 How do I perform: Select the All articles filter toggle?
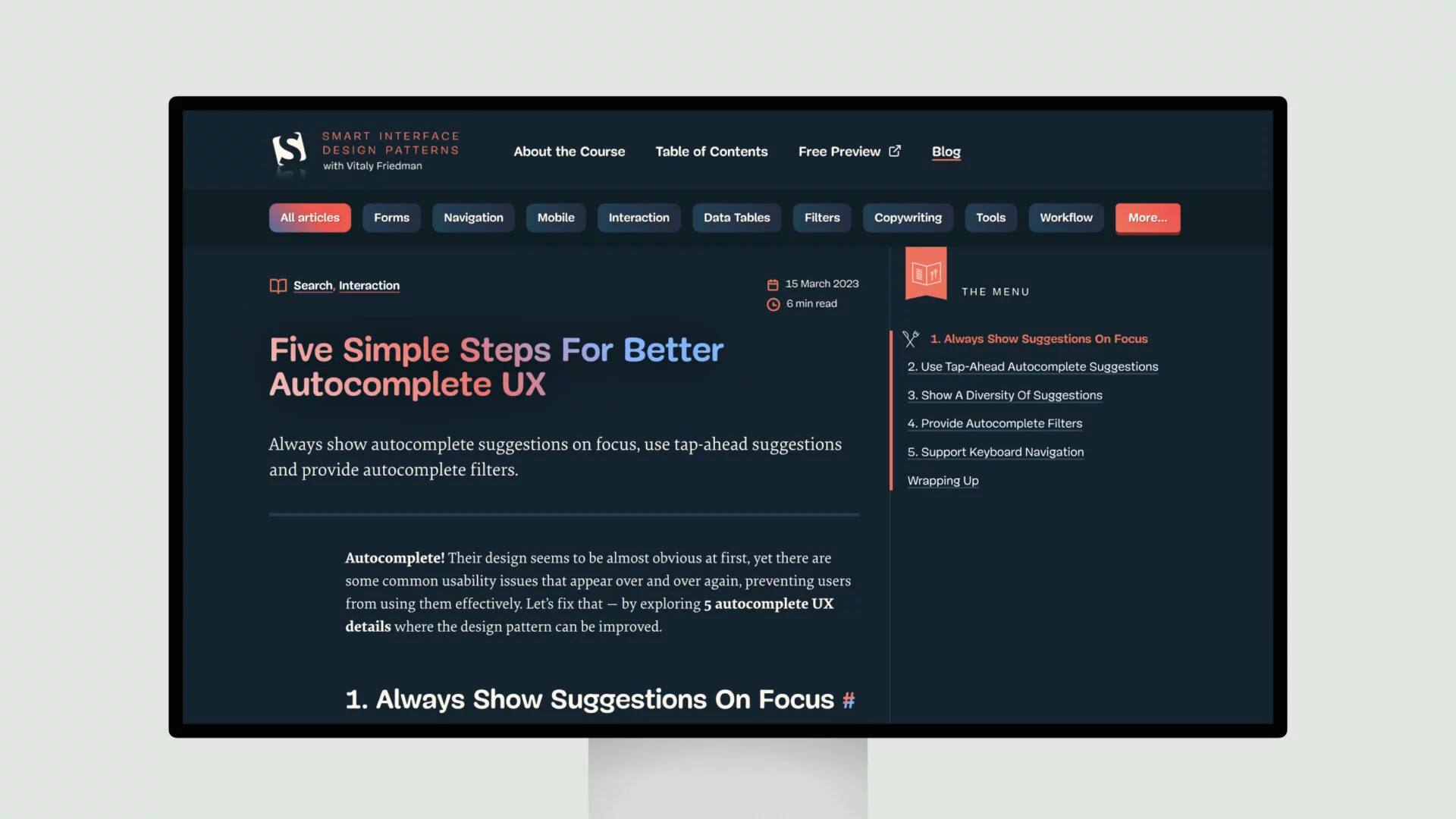click(x=309, y=217)
